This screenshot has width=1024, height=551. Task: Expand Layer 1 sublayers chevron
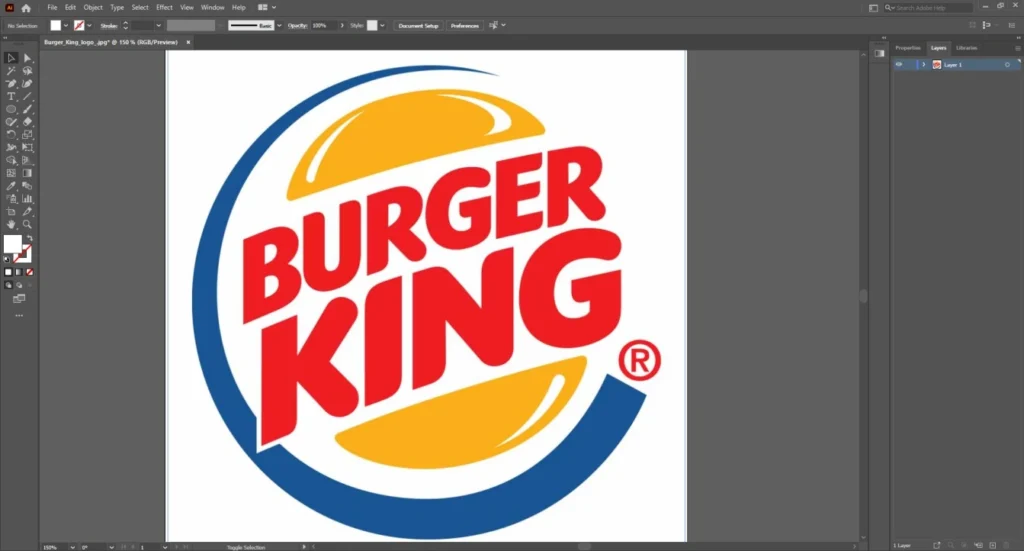923,65
